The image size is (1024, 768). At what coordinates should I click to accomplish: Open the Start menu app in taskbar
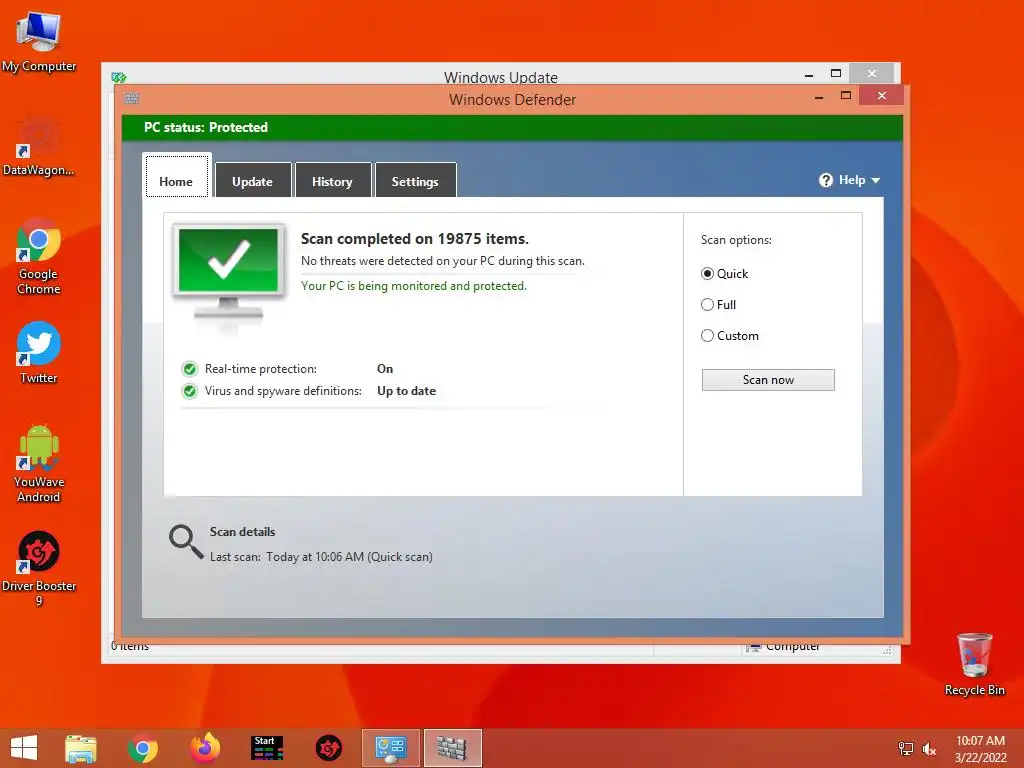click(x=267, y=748)
